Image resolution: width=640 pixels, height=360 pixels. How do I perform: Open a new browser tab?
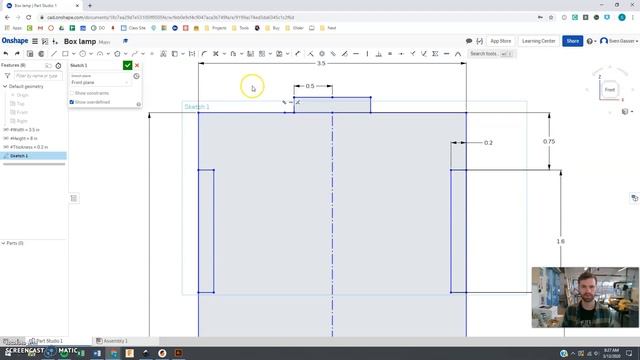(x=90, y=6)
